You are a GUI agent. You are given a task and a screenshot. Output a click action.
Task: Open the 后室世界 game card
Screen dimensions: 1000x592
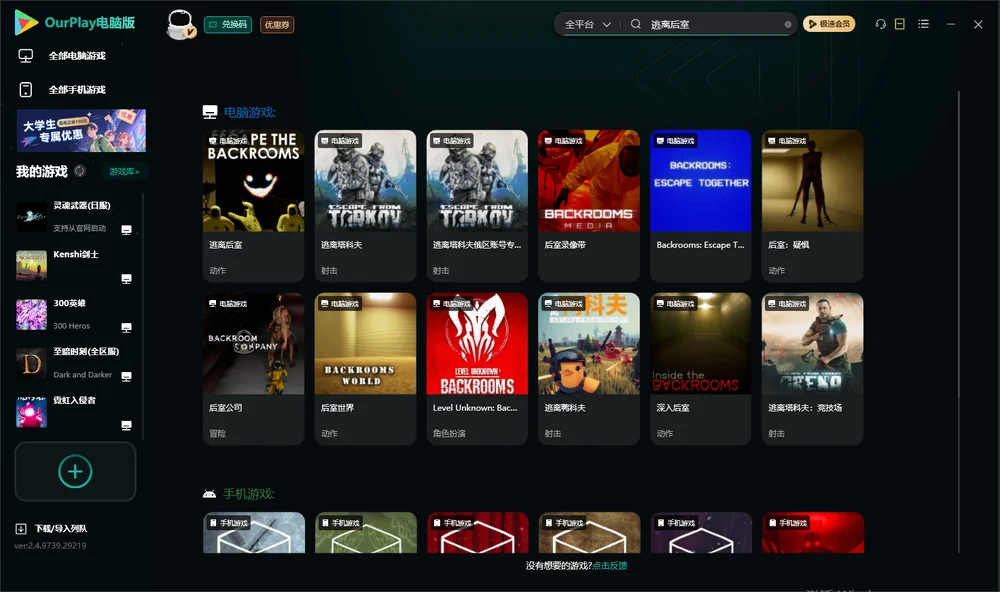[x=365, y=369]
